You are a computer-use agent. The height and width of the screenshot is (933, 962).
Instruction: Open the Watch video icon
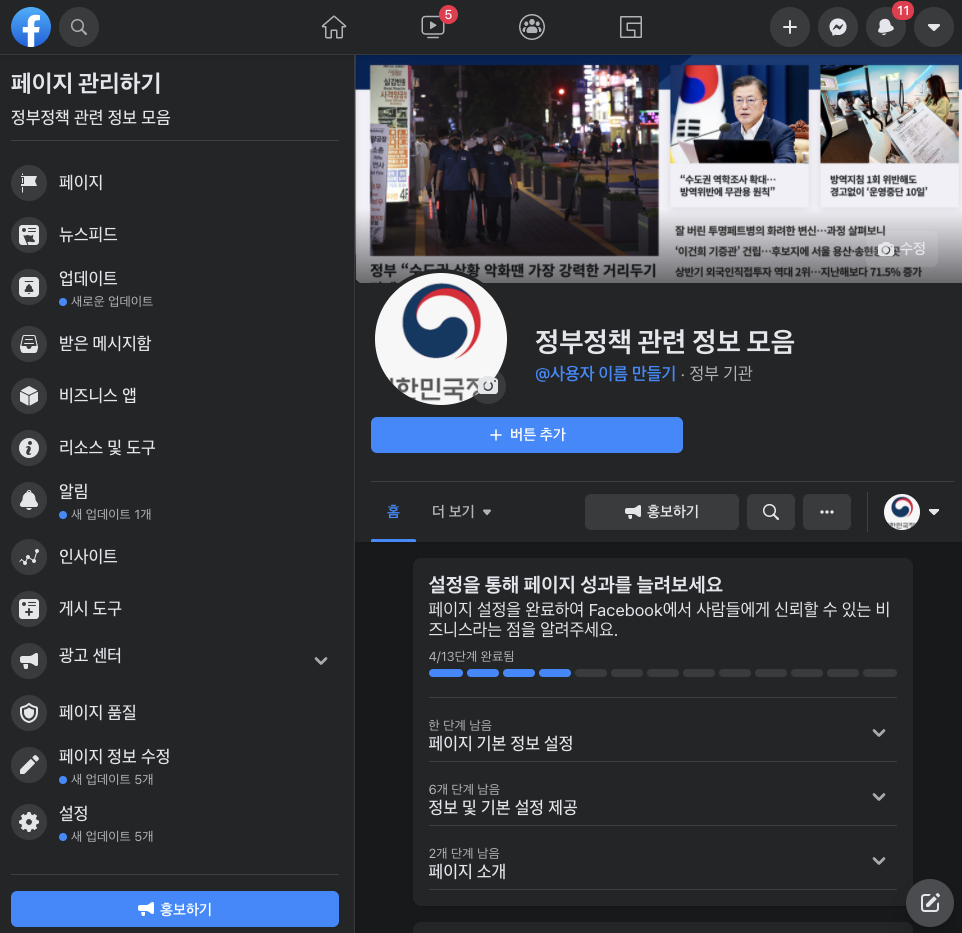pyautogui.click(x=433, y=27)
